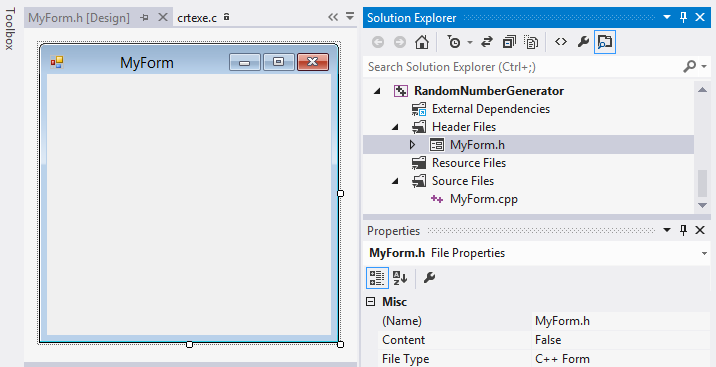Open the search options dropdown arrow

pos(704,67)
